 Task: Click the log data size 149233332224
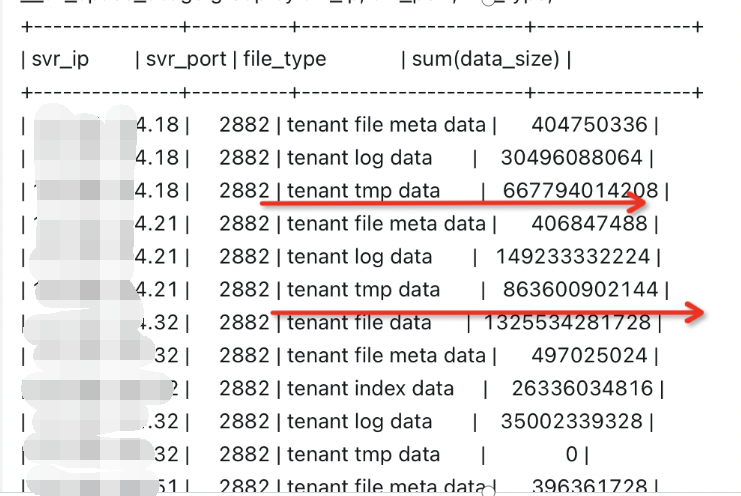pyautogui.click(x=574, y=256)
